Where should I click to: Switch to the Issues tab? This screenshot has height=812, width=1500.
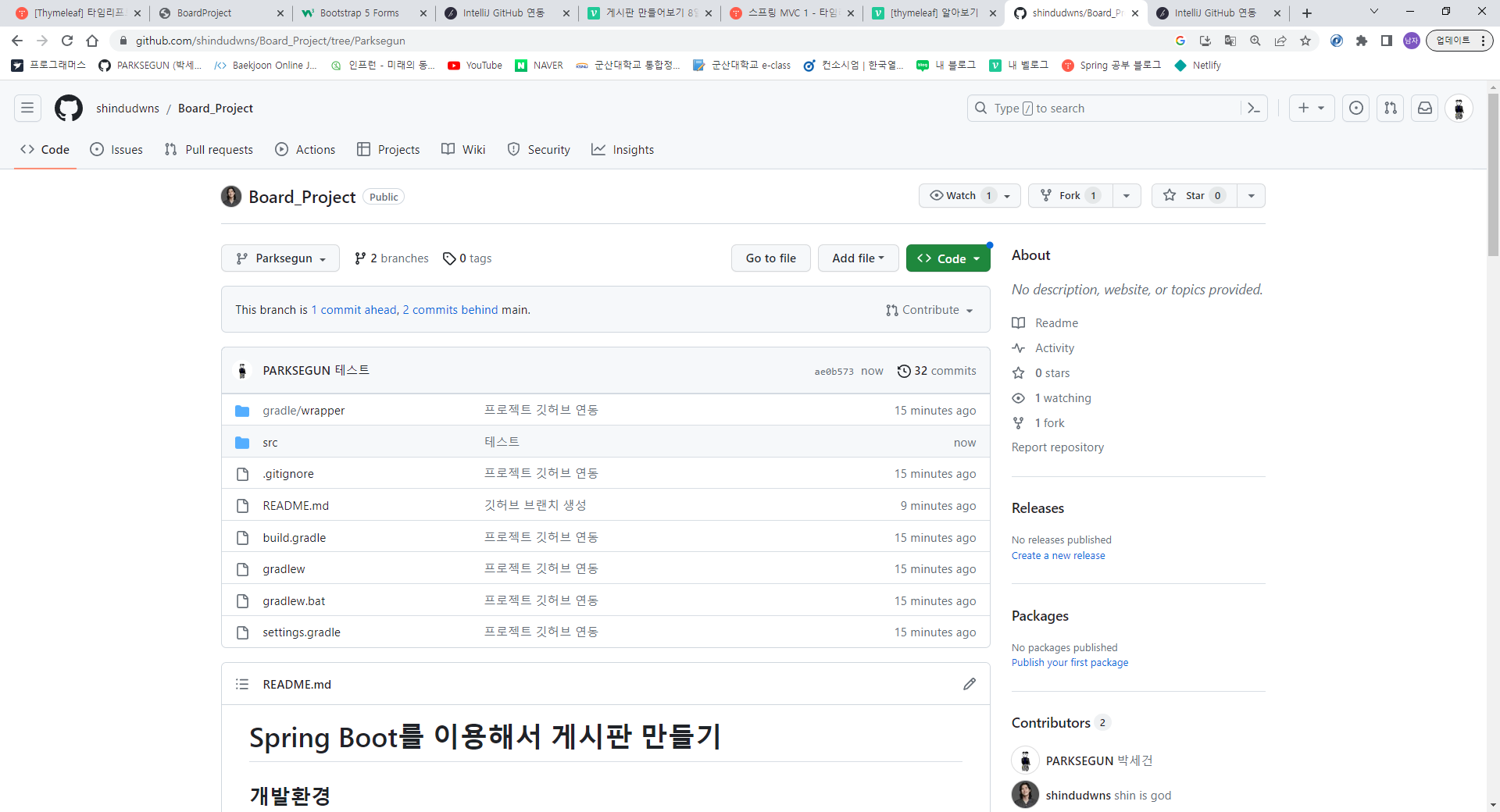coord(116,150)
